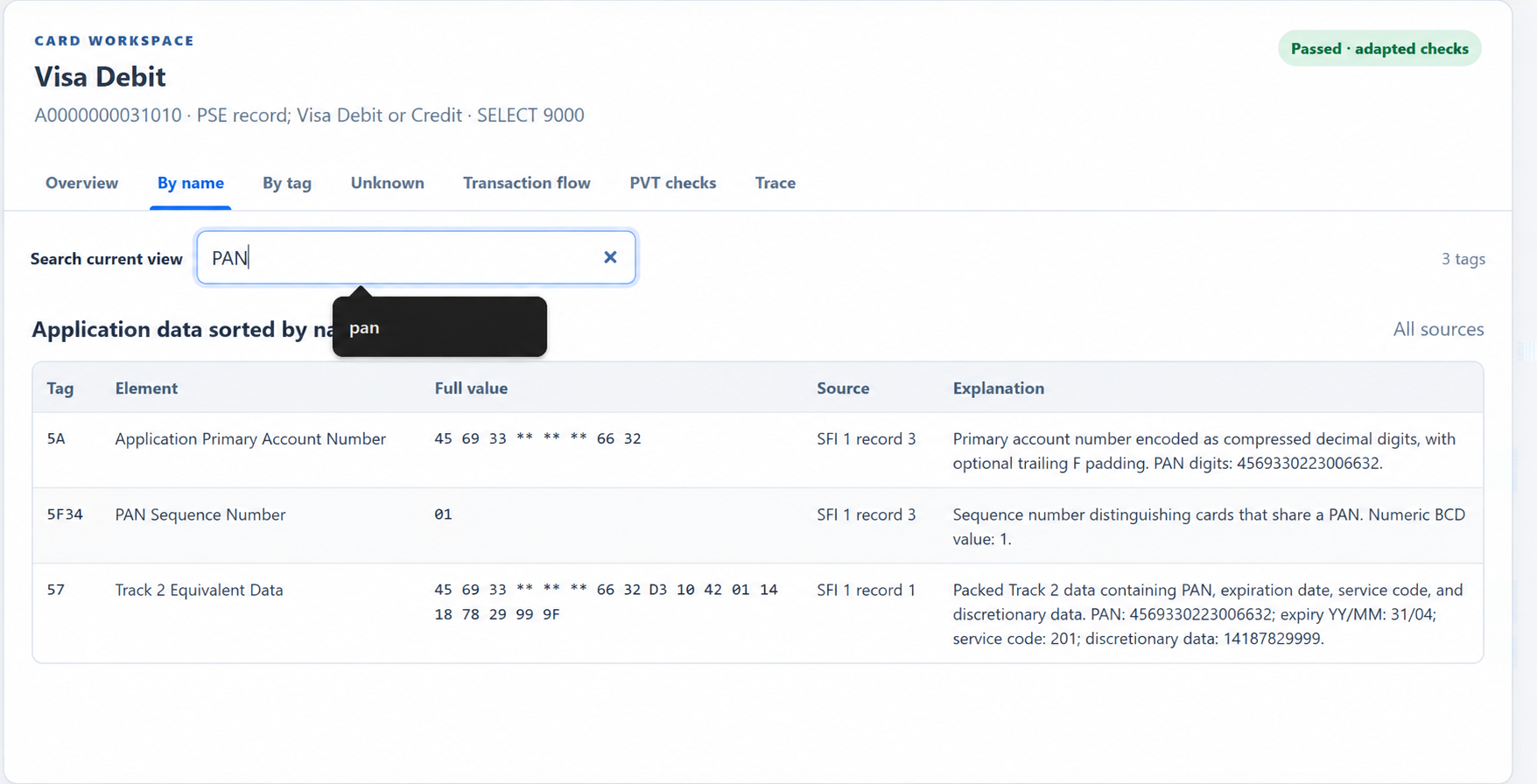The image size is (1537, 784).
Task: Click the 5A full value 45 69 33
Action: pyautogui.click(x=537, y=438)
